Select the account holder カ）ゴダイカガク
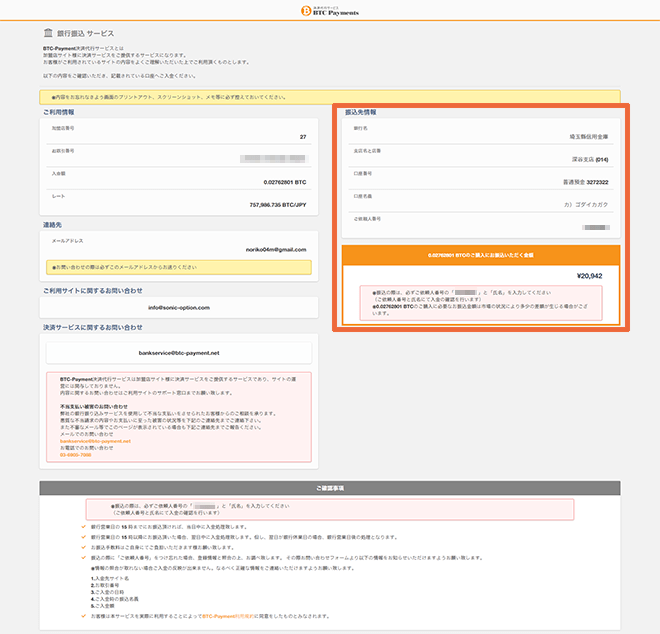660x634 pixels. [x=586, y=205]
